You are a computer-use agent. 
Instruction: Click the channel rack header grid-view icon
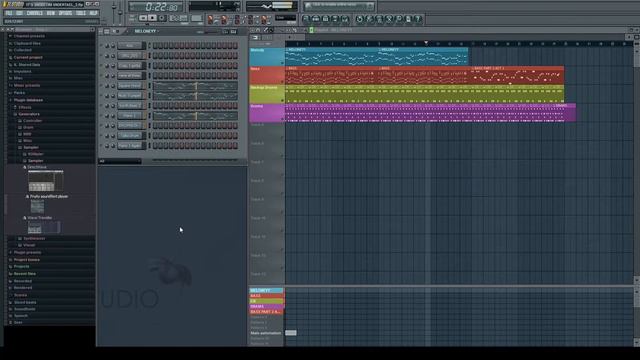pyautogui.click(x=107, y=31)
